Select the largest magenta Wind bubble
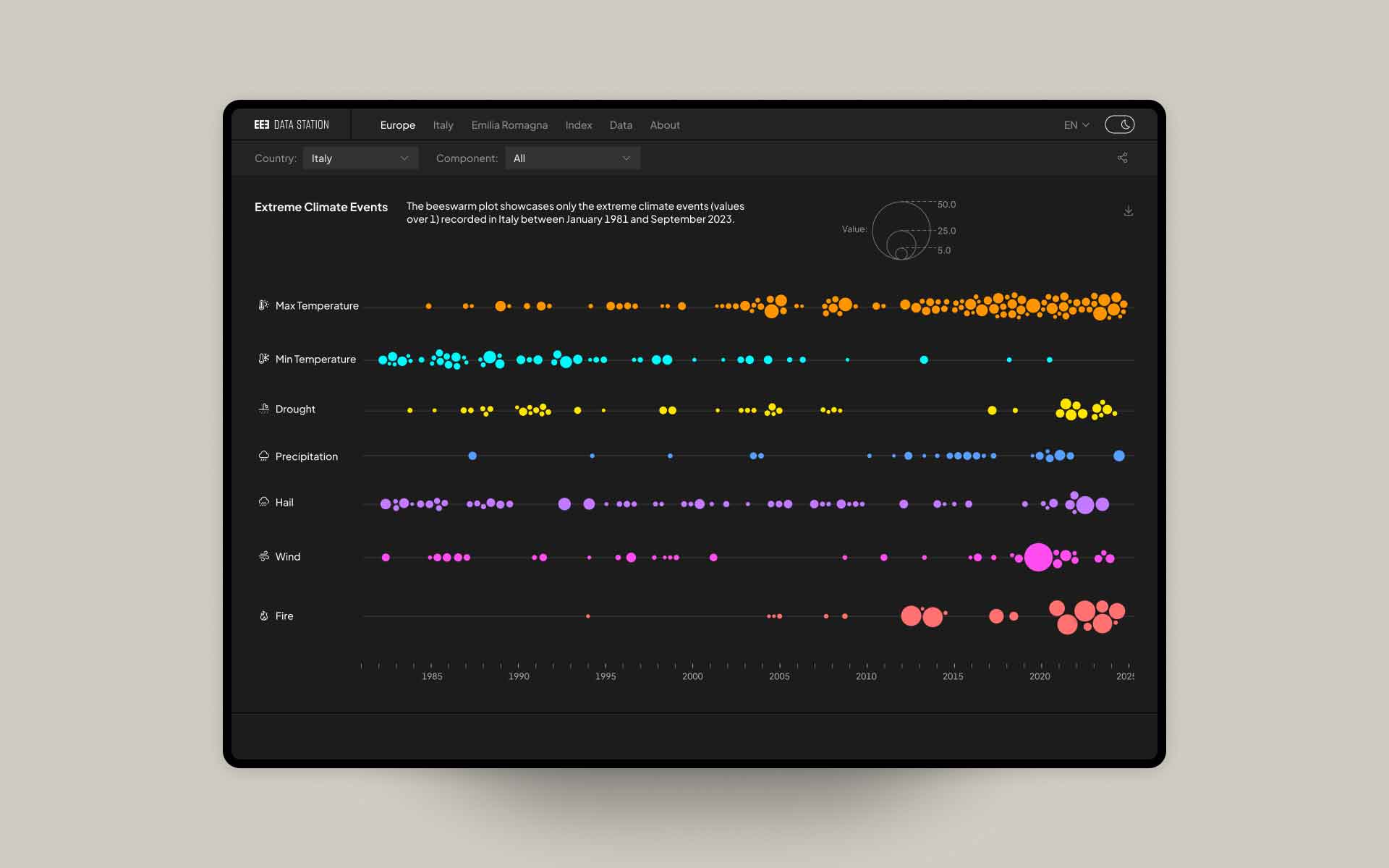This screenshot has width=1389, height=868. coord(1038,557)
